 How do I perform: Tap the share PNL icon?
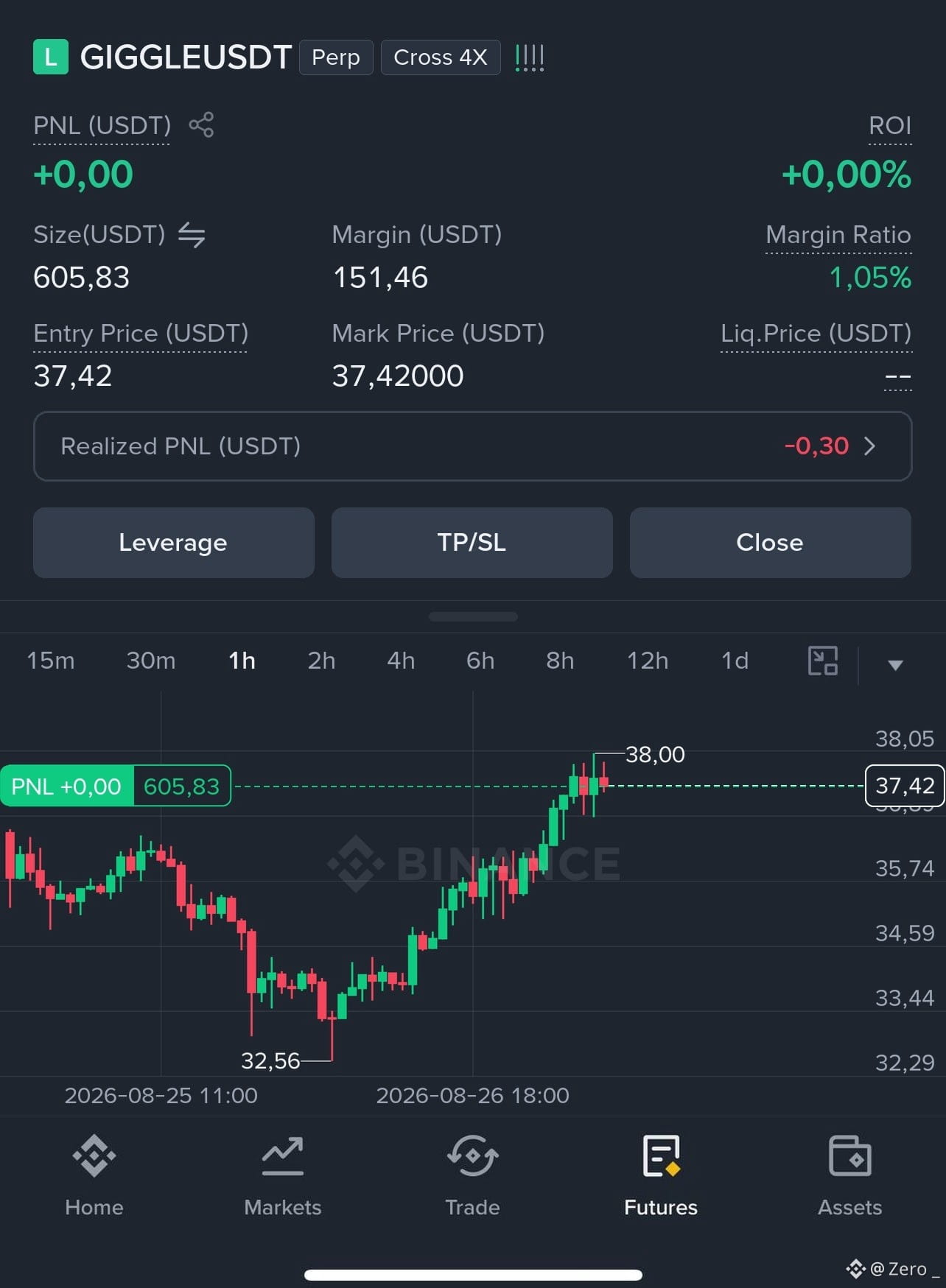tap(201, 124)
